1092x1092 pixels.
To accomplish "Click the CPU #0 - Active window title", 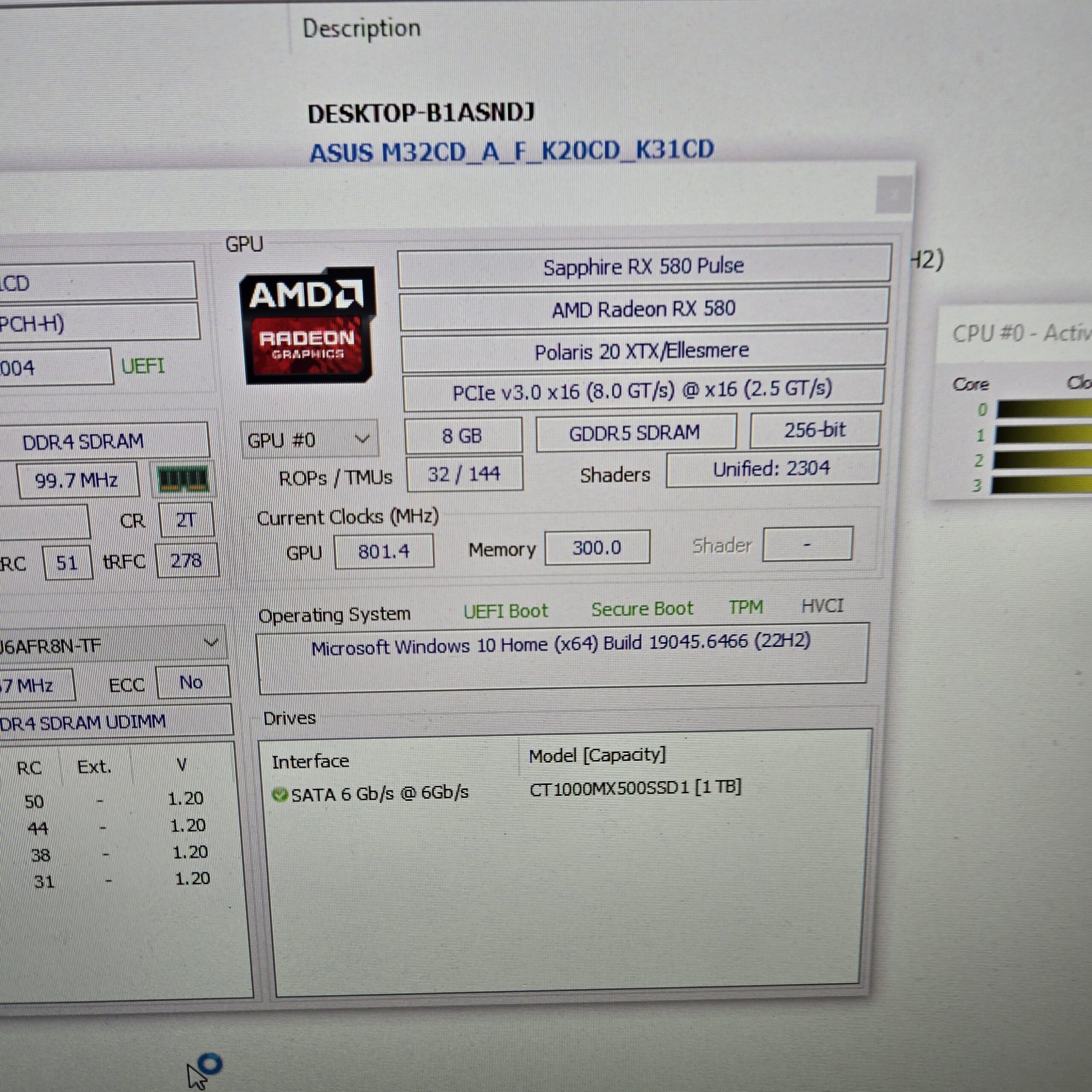I will point(1022,333).
